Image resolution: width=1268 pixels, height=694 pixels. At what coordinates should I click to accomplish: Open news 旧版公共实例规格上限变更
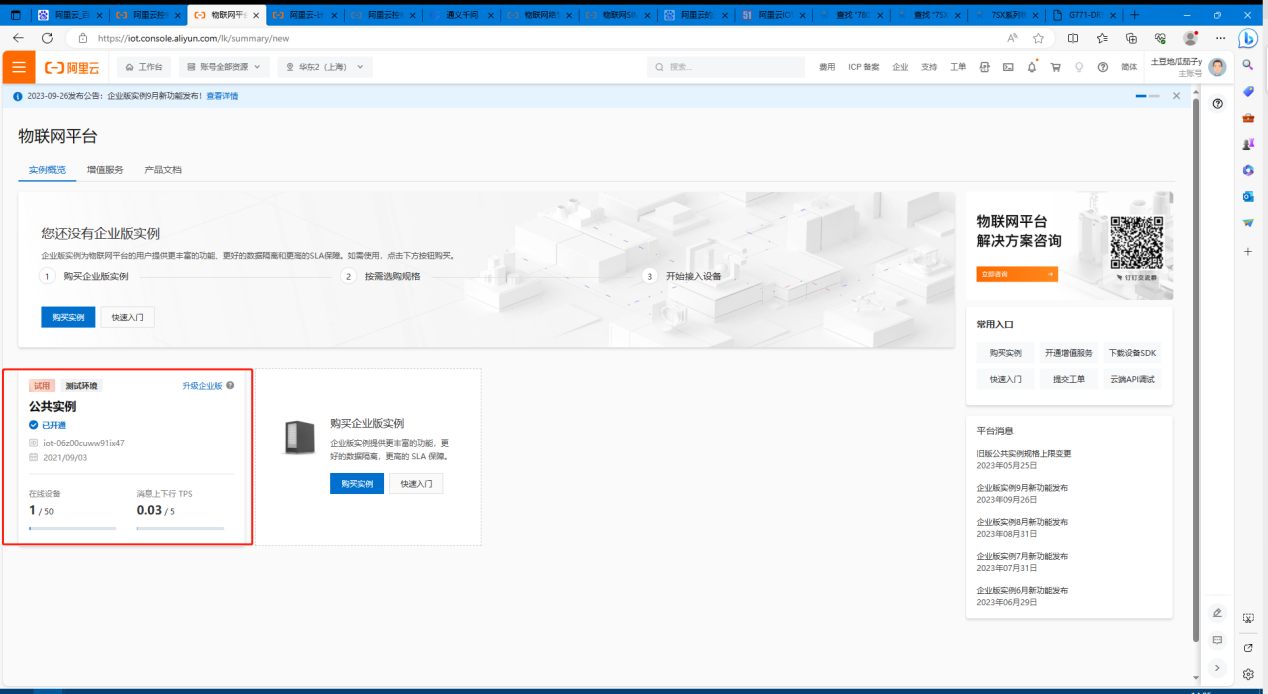[1023, 453]
